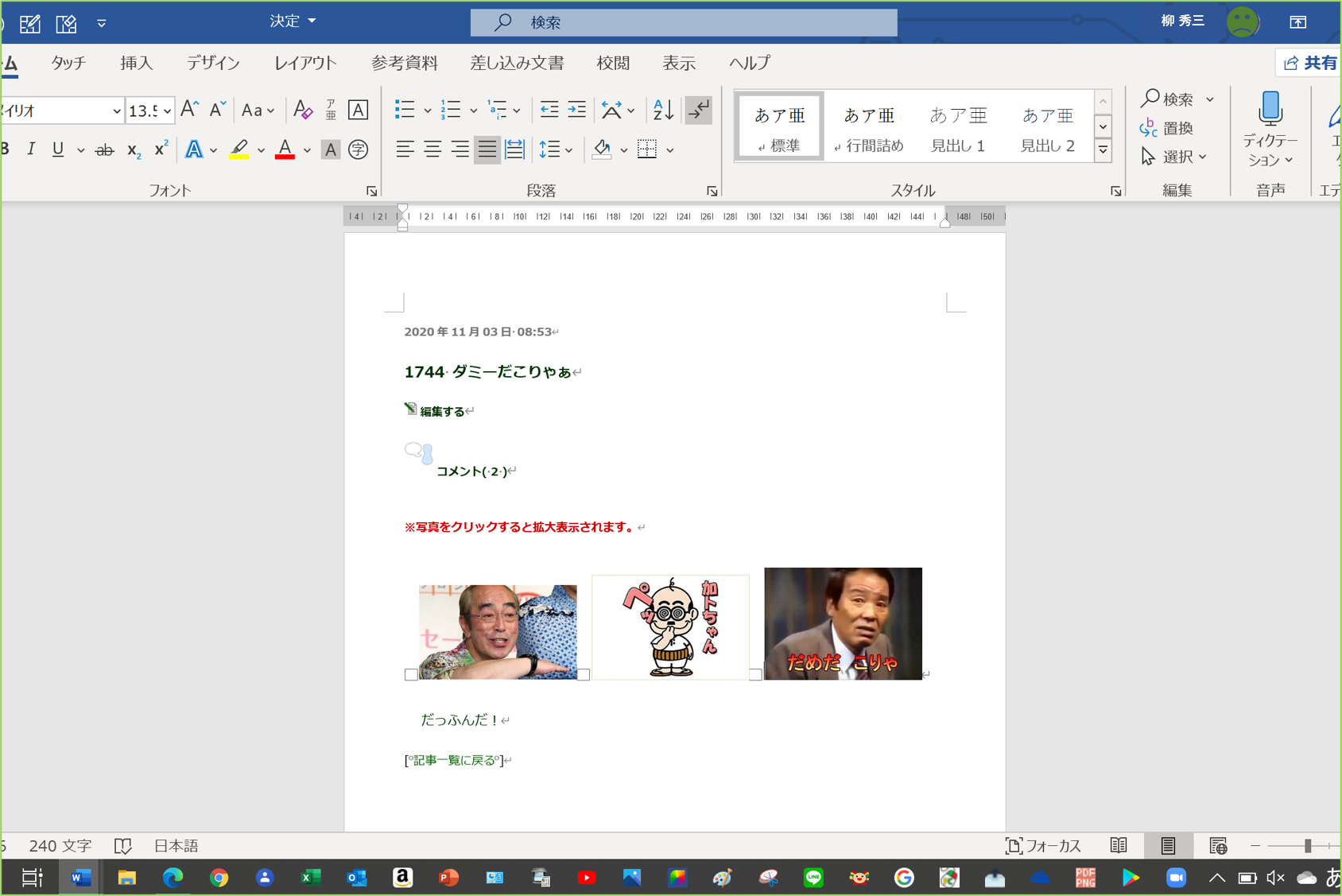Sort text with the A-Z sort icon
Screen dimensions: 1342x896
(663, 110)
